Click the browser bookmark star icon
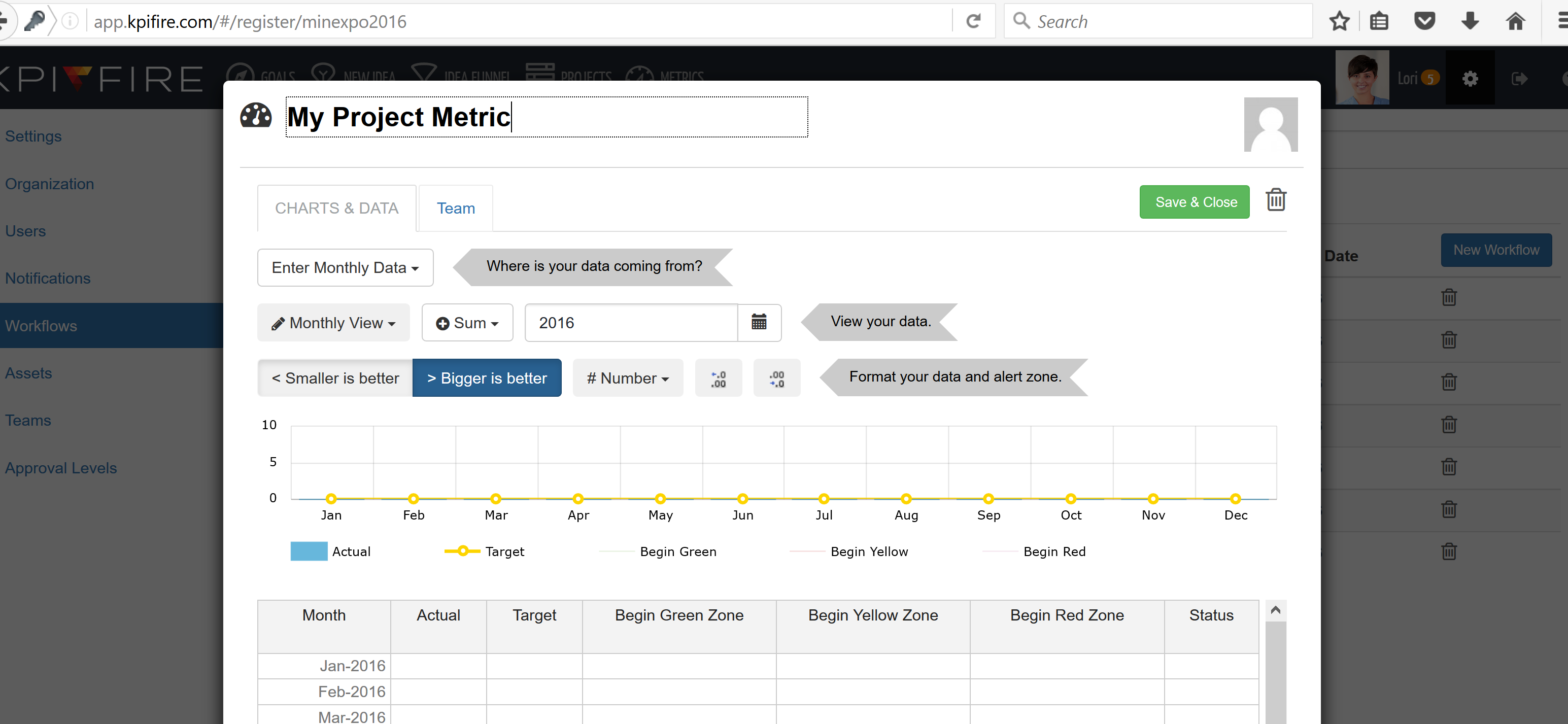The width and height of the screenshot is (1568, 724). (1339, 21)
